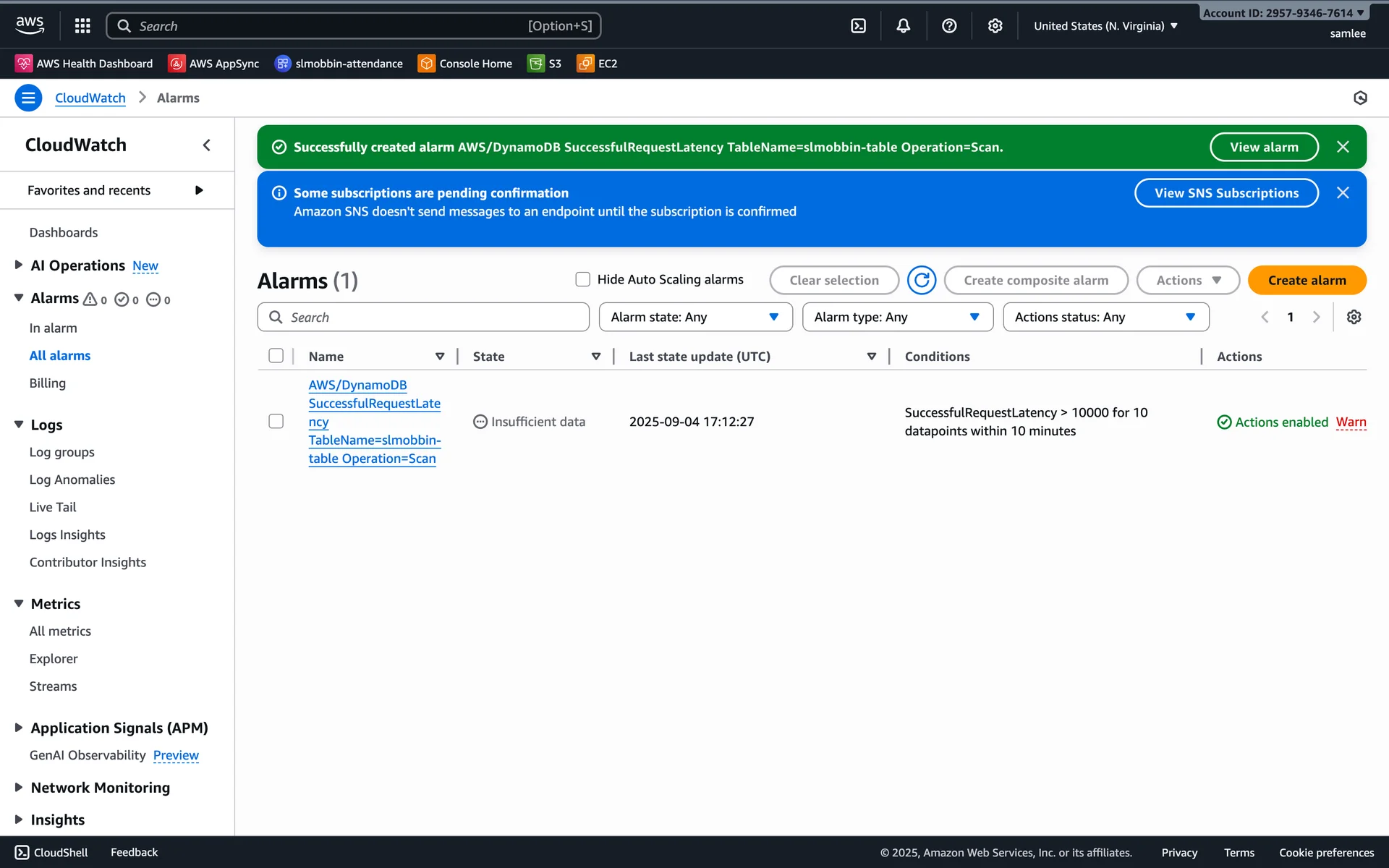Open the notifications bell
The image size is (1389, 868).
tap(903, 26)
